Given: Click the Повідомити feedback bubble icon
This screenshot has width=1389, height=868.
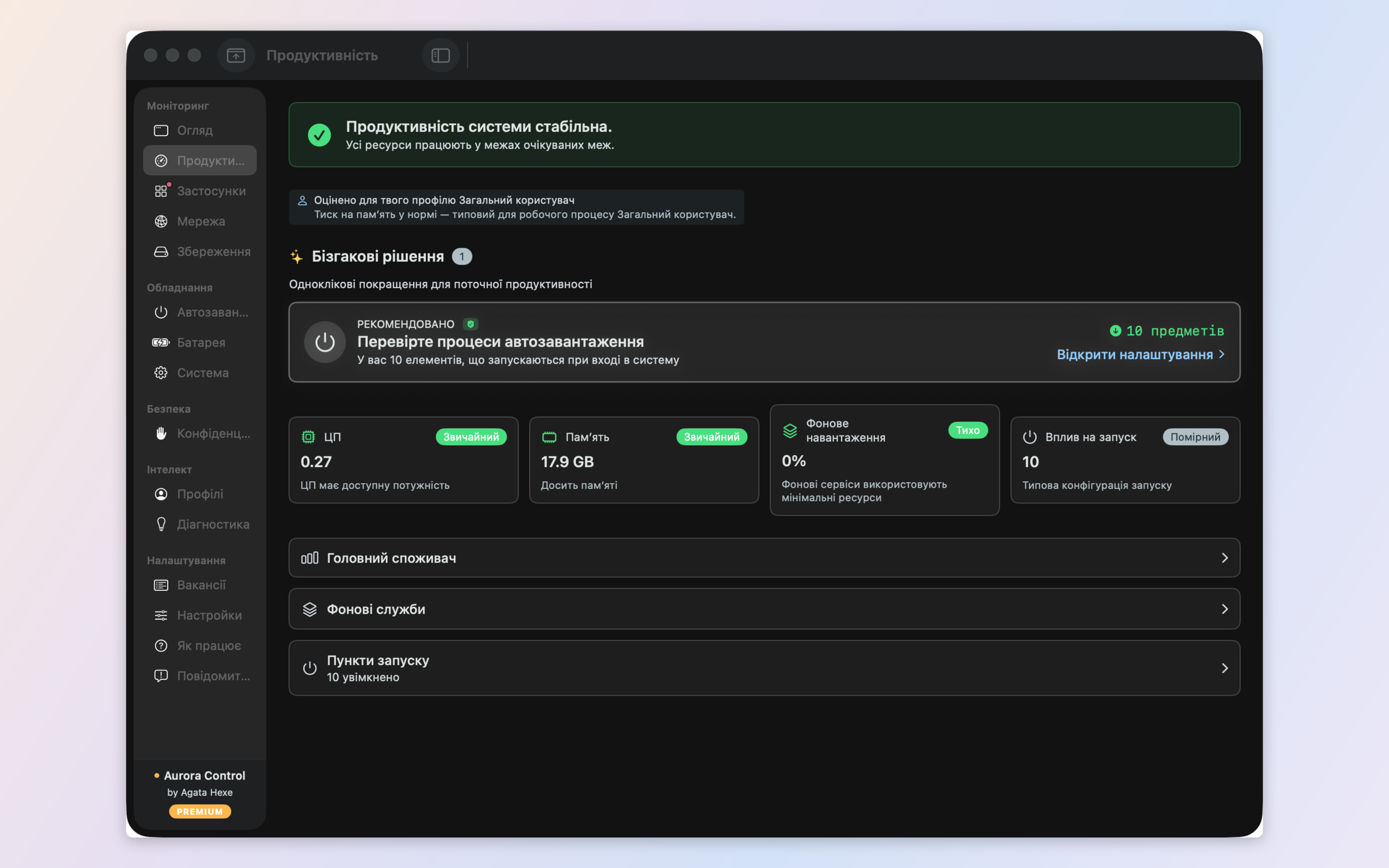Looking at the screenshot, I should (x=161, y=676).
